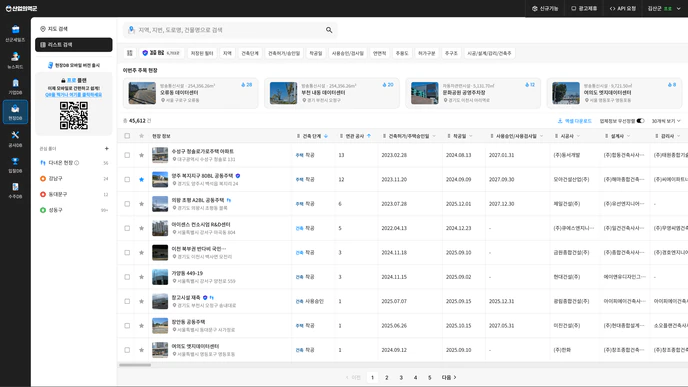Open the 착공일 filter chip
The width and height of the screenshot is (688, 387).
pyautogui.click(x=316, y=53)
